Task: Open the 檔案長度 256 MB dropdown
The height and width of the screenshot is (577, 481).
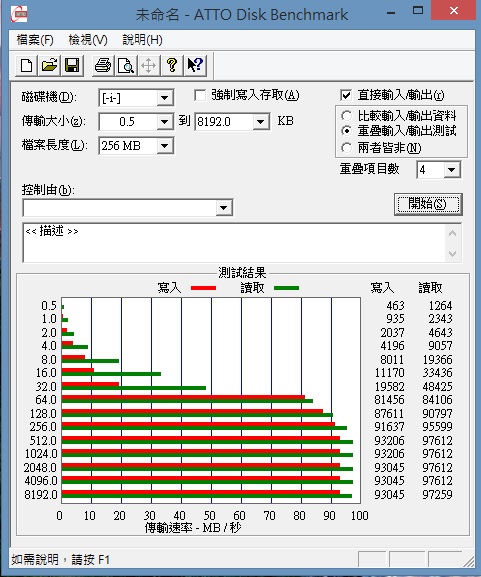Action: (x=165, y=146)
